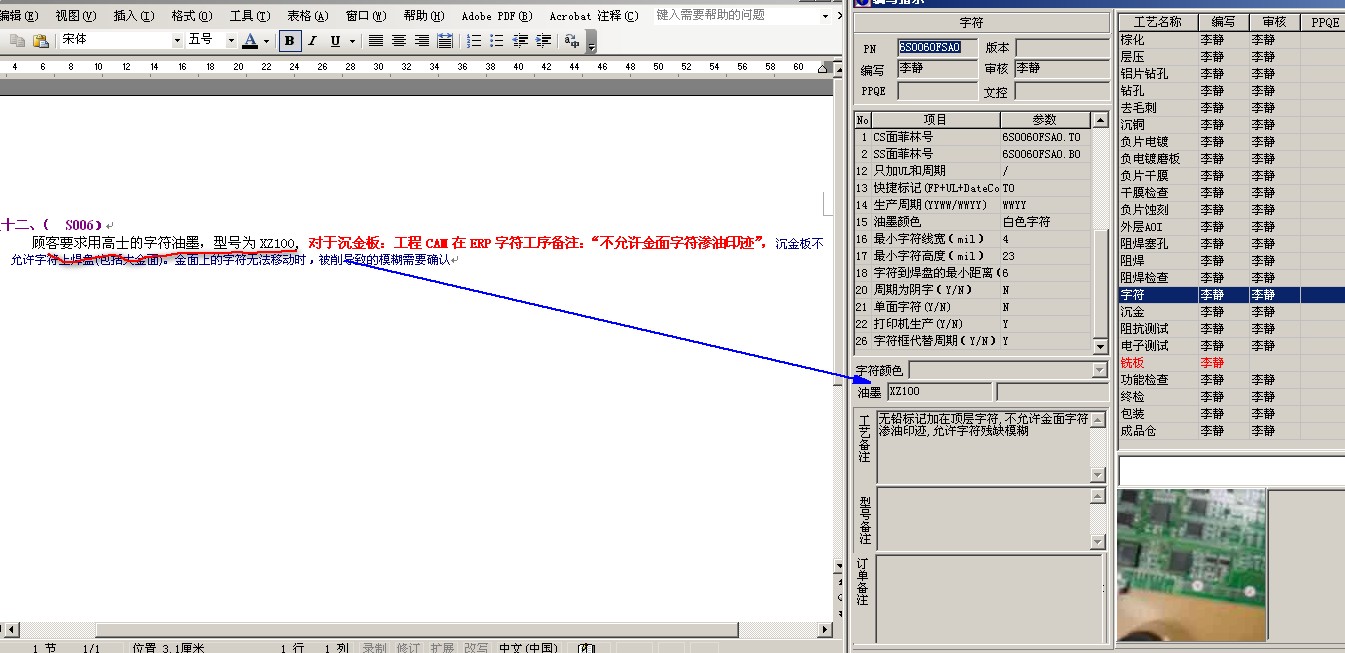Select the 生产周期(YYWW/WWYY) parameter row
The image size is (1345, 653).
973,205
